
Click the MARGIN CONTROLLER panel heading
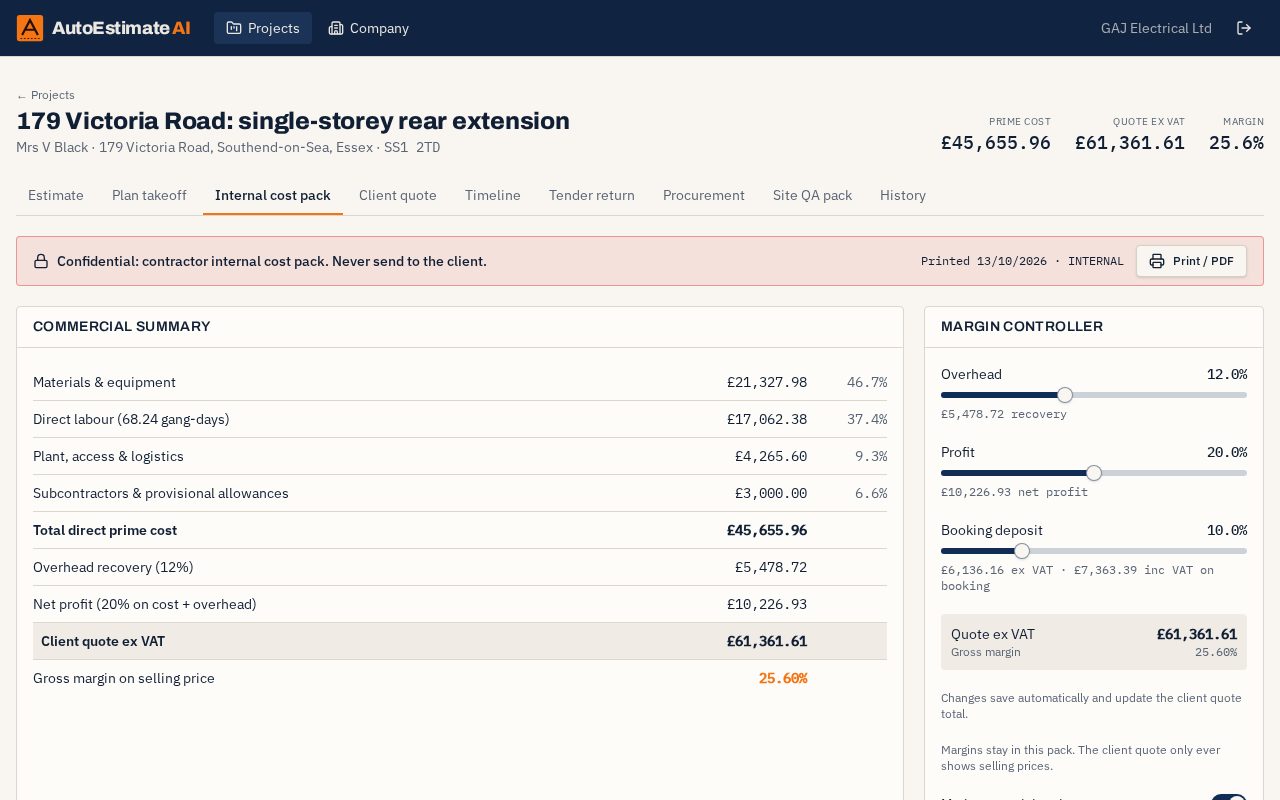point(1022,326)
